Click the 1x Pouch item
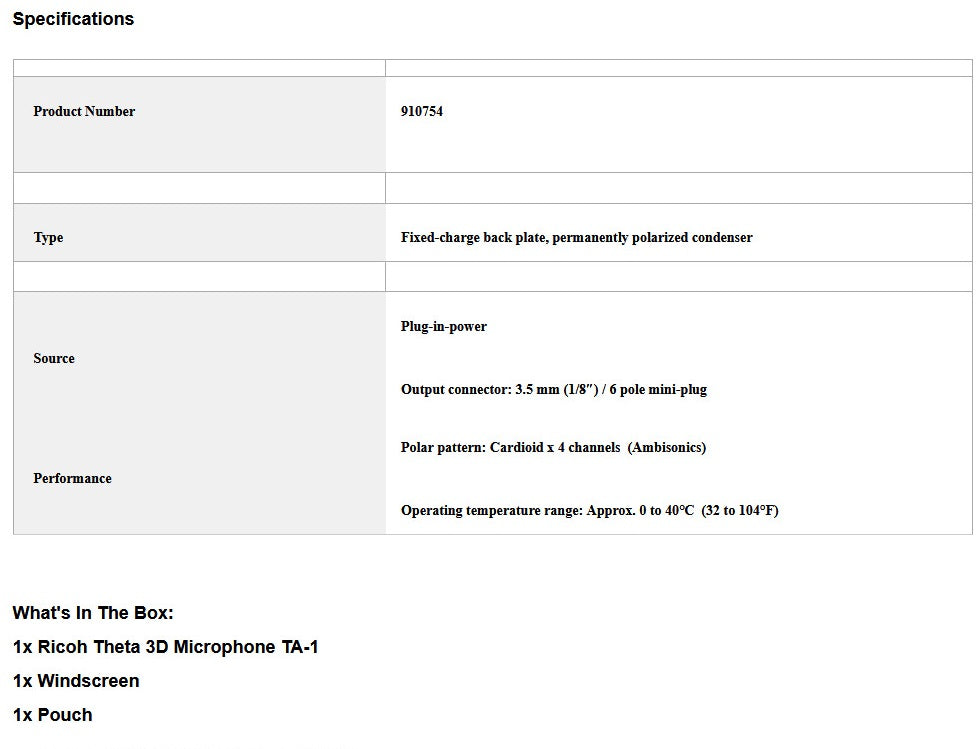 pyautogui.click(x=52, y=715)
